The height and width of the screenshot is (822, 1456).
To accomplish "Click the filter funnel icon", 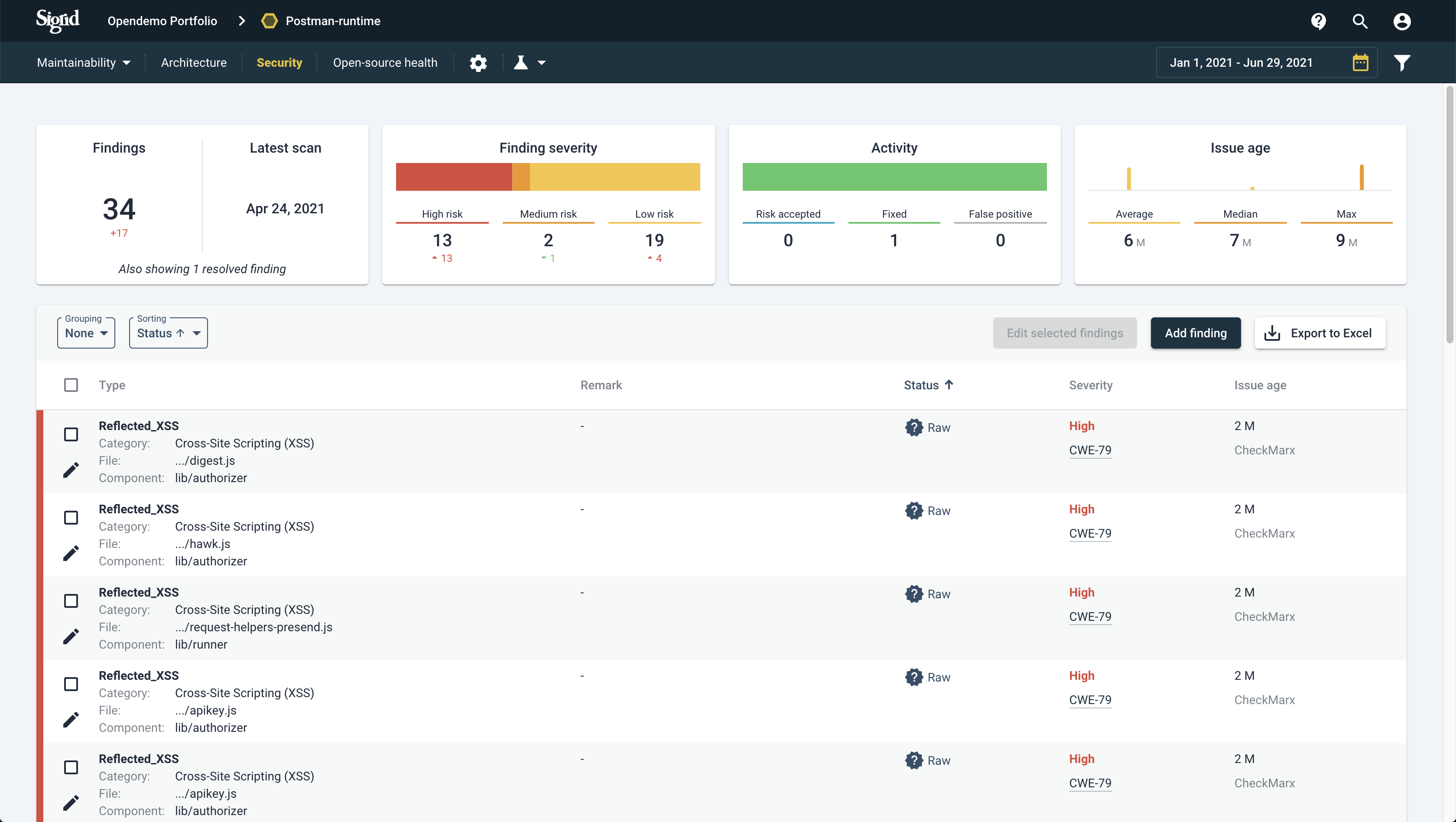I will [x=1402, y=63].
